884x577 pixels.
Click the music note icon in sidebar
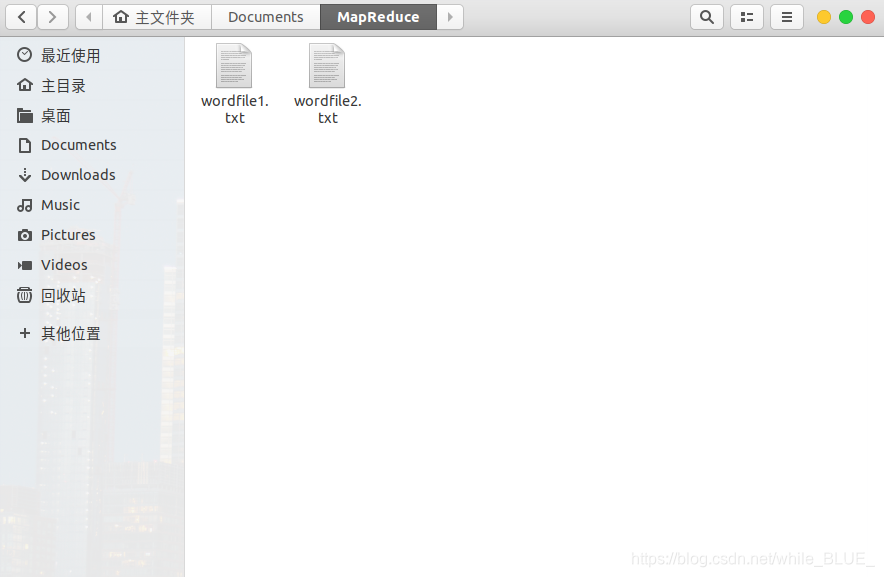click(24, 205)
